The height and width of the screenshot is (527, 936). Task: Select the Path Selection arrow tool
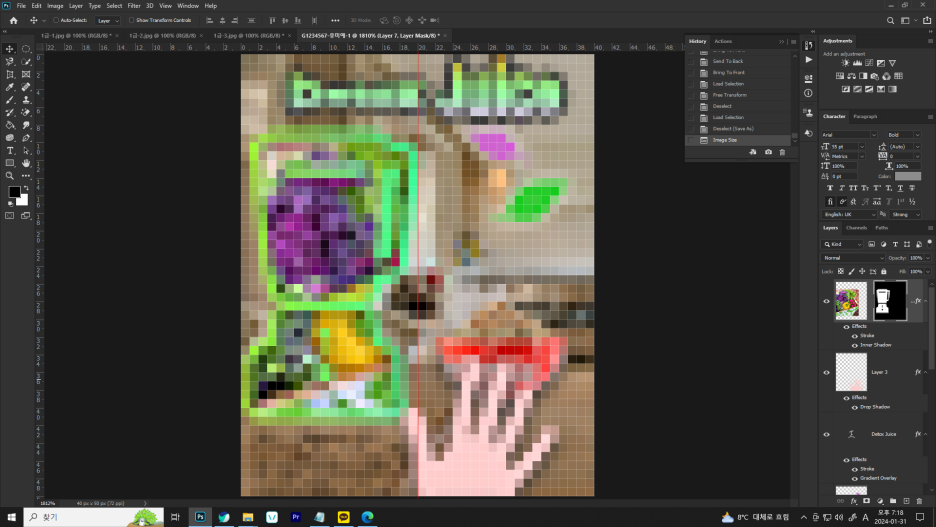coord(26,150)
